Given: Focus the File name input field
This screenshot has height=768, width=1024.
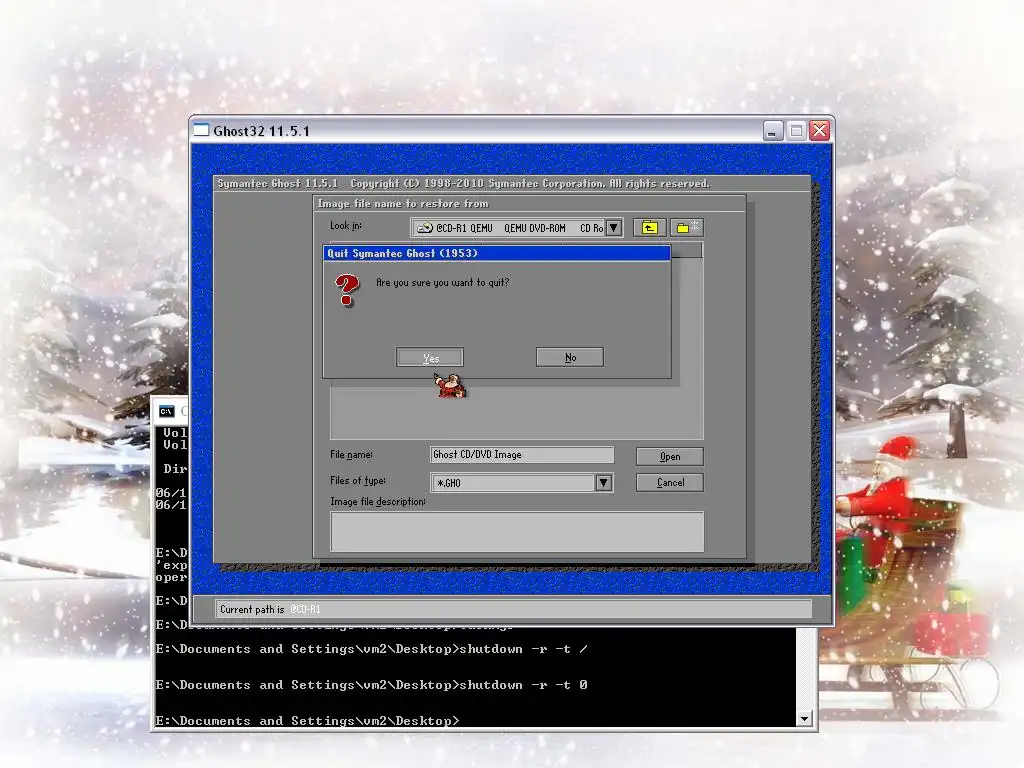Looking at the screenshot, I should click(522, 455).
